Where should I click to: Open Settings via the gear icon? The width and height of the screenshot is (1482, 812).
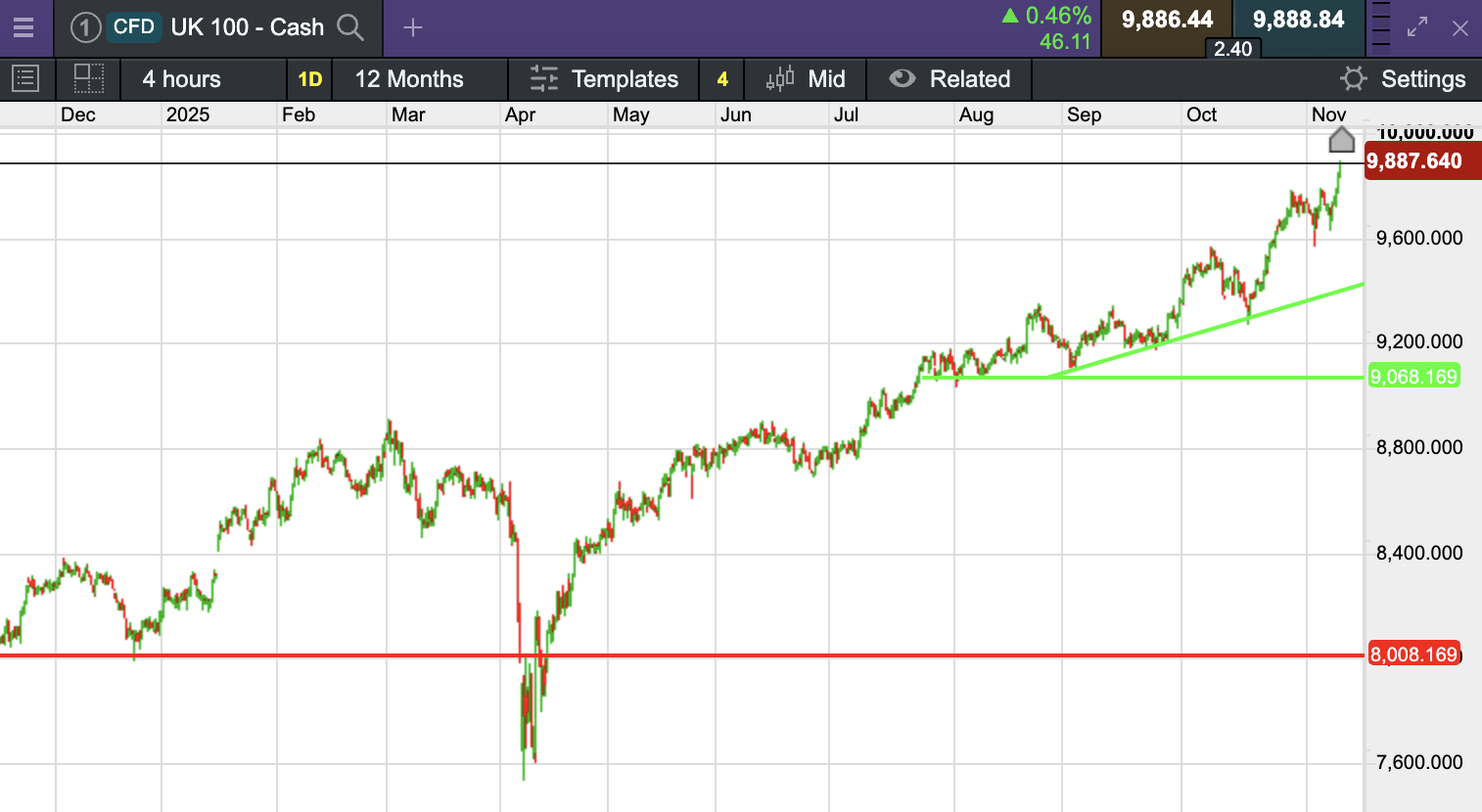[x=1353, y=79]
